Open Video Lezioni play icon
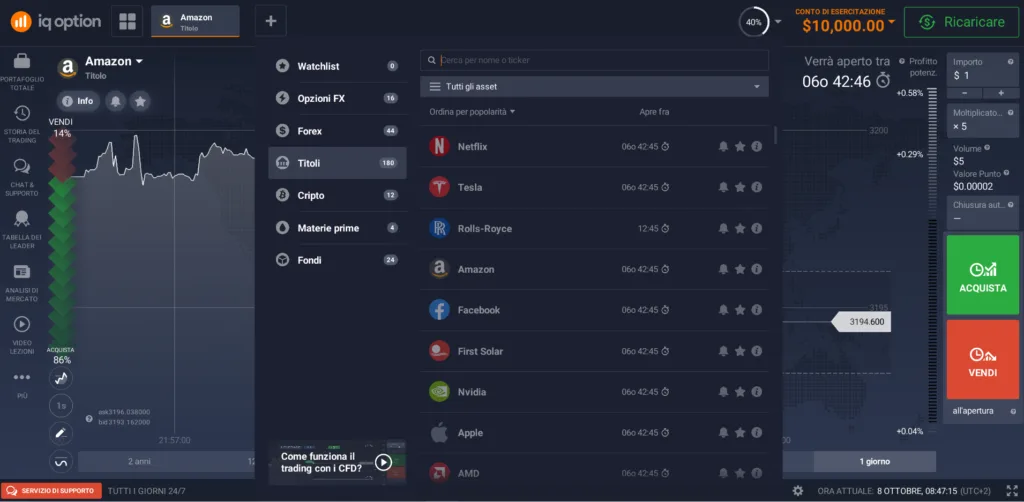 pos(22,324)
